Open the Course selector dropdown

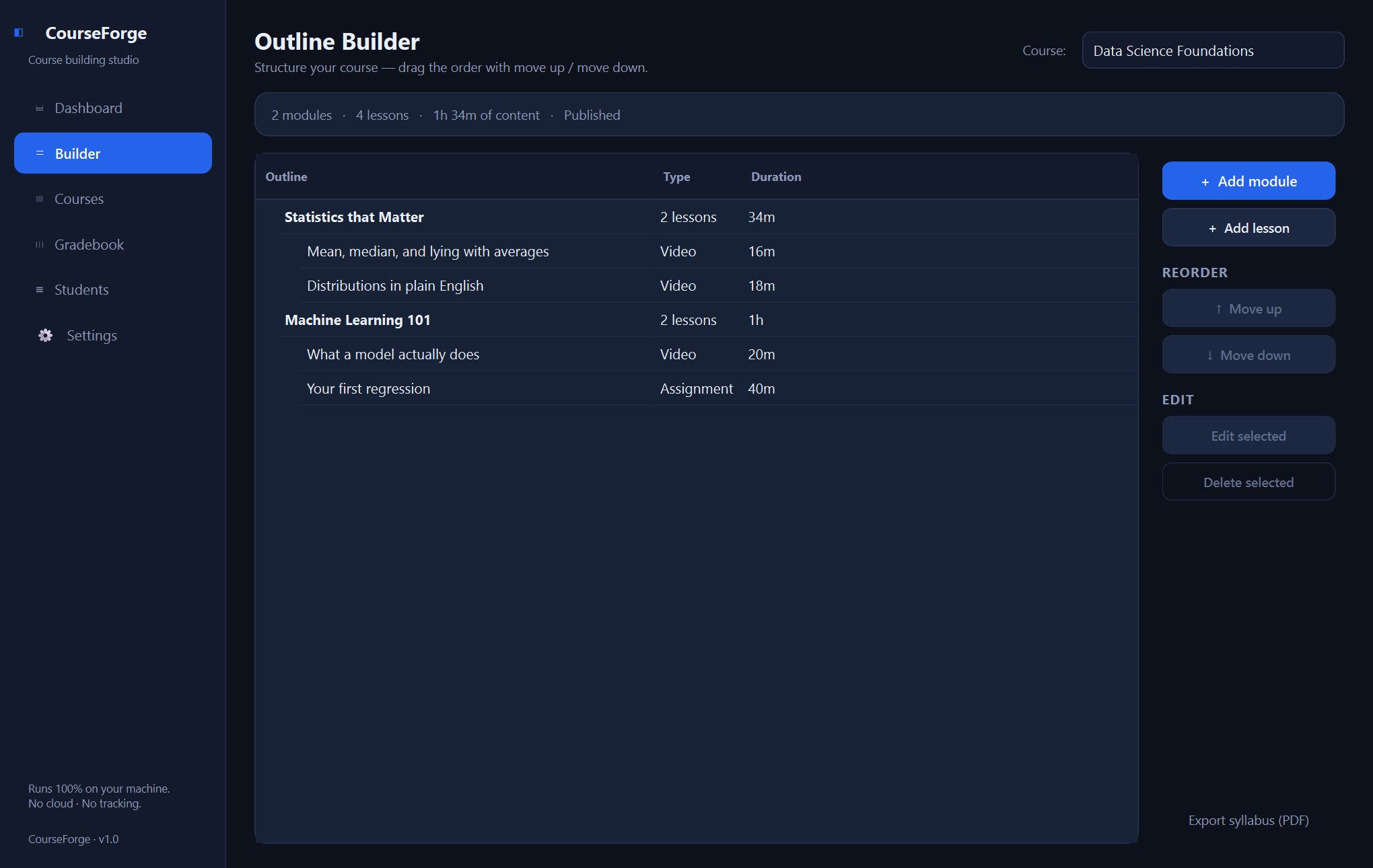pyautogui.click(x=1213, y=50)
